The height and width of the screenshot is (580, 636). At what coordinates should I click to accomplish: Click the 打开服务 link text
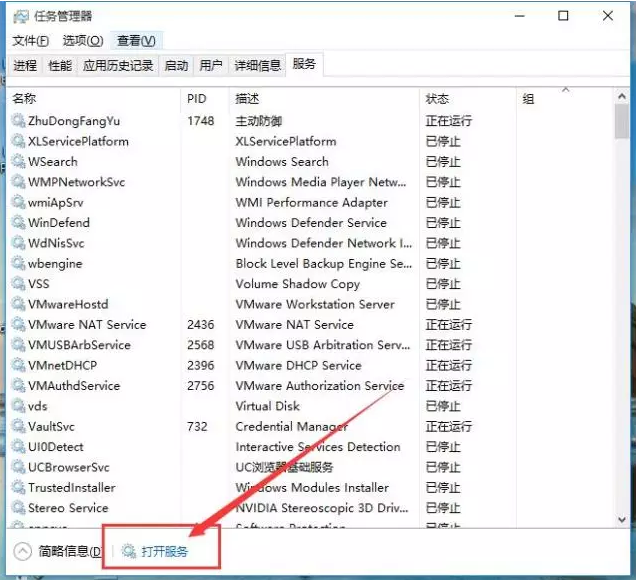pyautogui.click(x=165, y=552)
